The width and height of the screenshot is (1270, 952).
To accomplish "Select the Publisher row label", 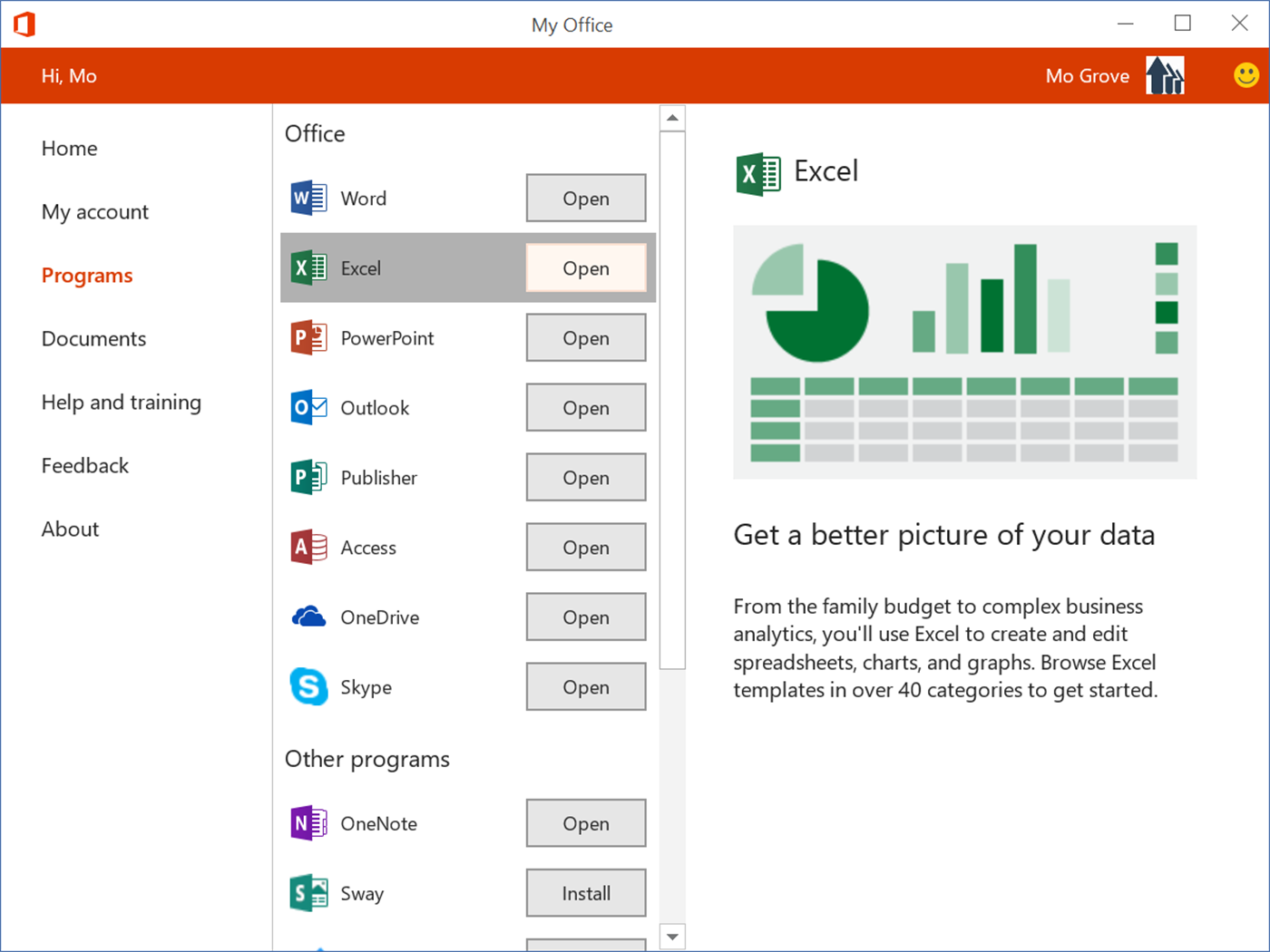I will click(379, 477).
